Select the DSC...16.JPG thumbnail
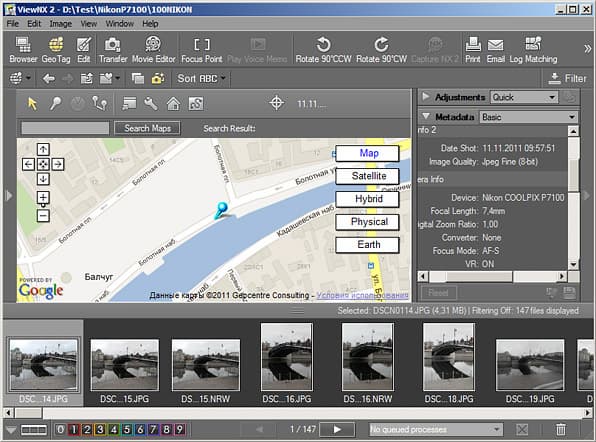Image resolution: width=596 pixels, height=442 pixels. [287, 363]
